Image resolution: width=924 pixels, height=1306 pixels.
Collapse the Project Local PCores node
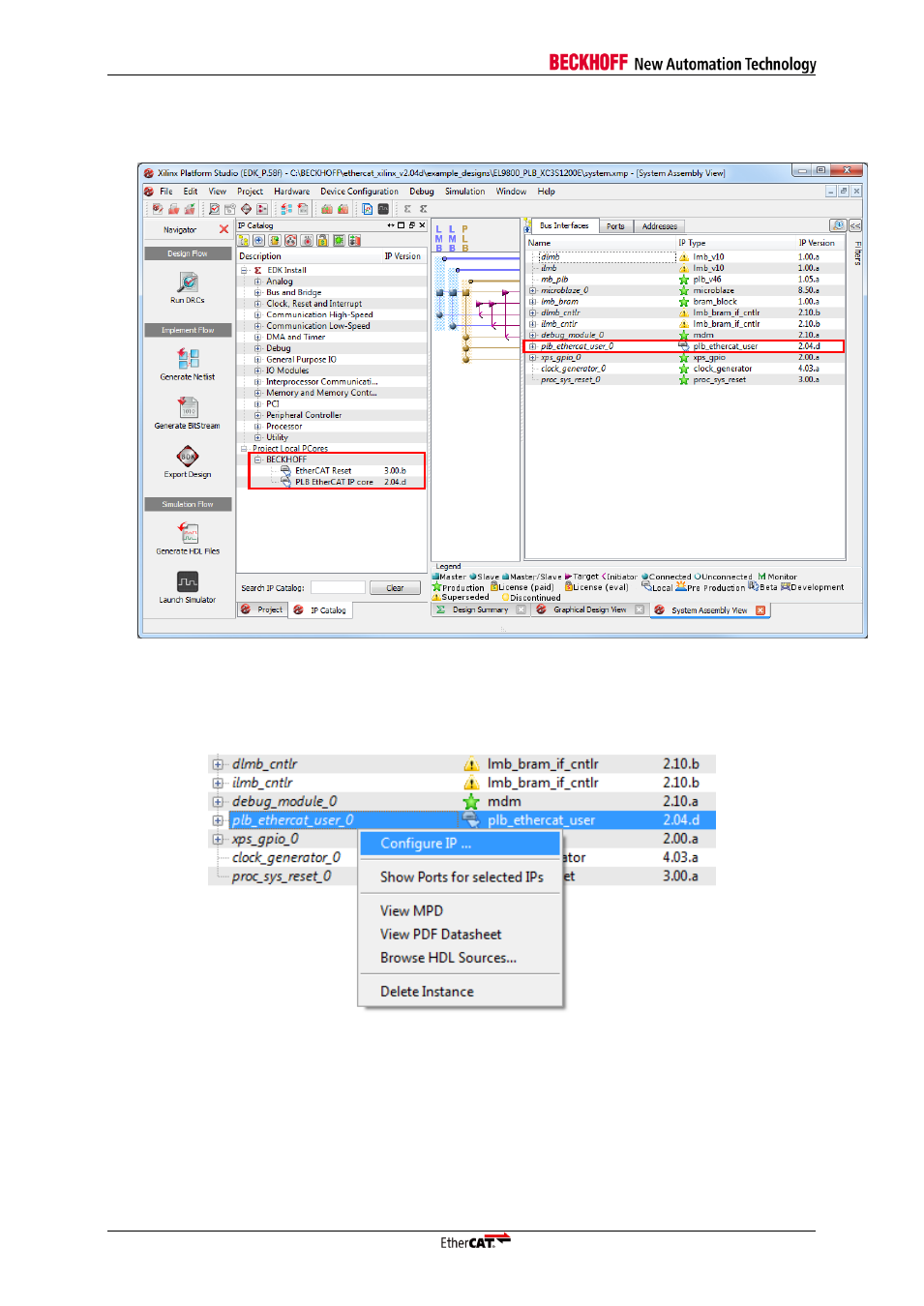point(244,449)
